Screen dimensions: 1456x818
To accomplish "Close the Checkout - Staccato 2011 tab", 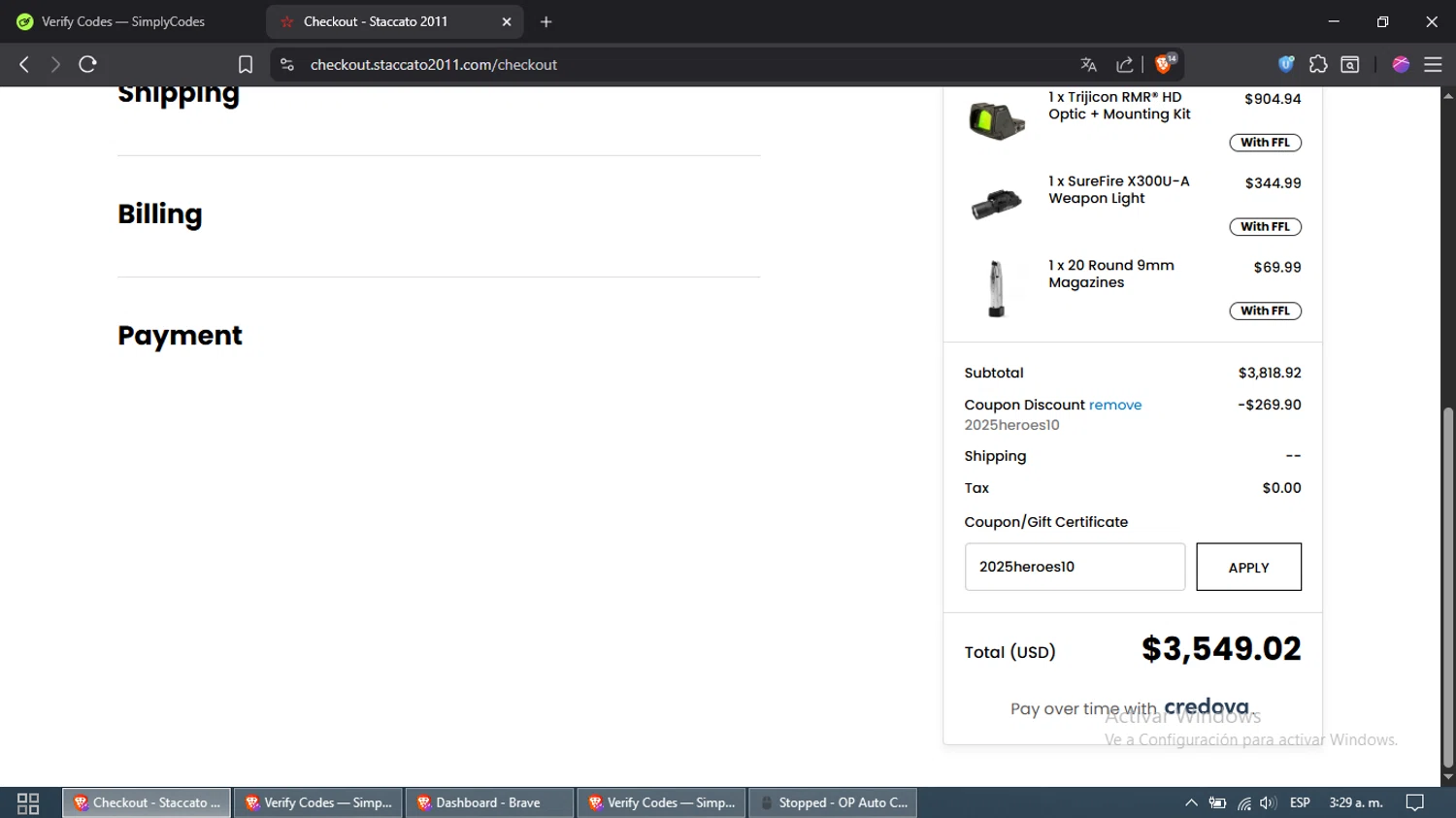I will click(507, 21).
